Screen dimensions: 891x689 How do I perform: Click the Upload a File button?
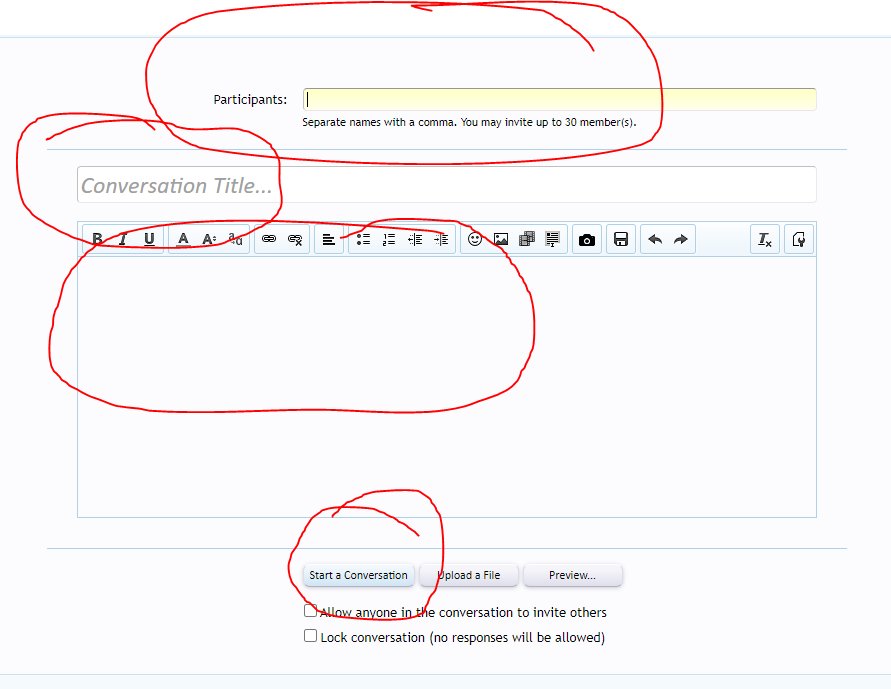(469, 575)
